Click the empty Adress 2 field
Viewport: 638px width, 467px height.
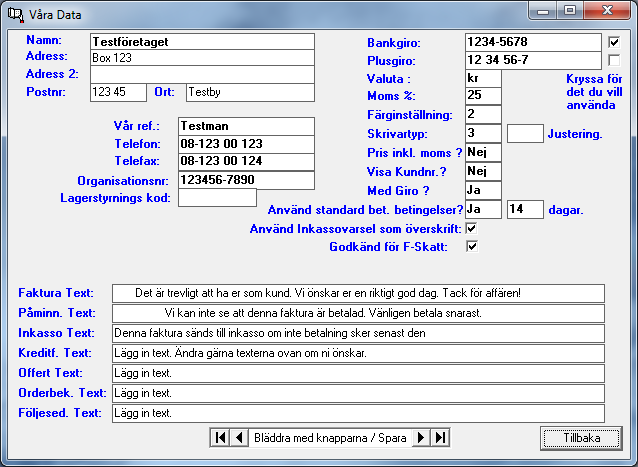(x=202, y=75)
